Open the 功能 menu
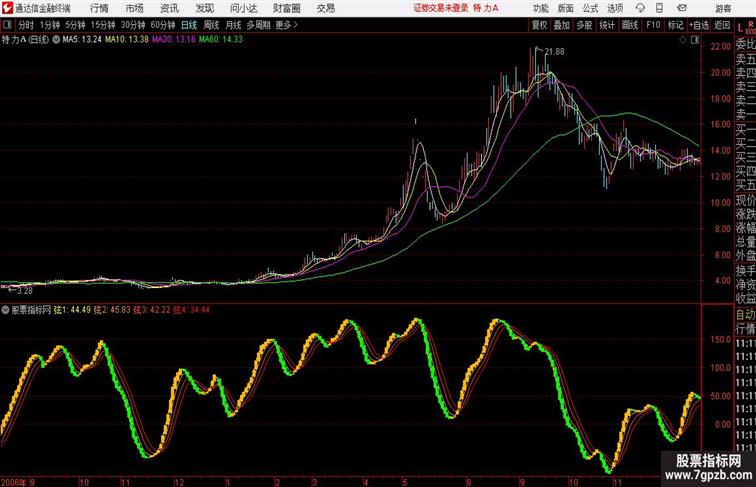This screenshot has width=756, height=487. click(x=540, y=8)
